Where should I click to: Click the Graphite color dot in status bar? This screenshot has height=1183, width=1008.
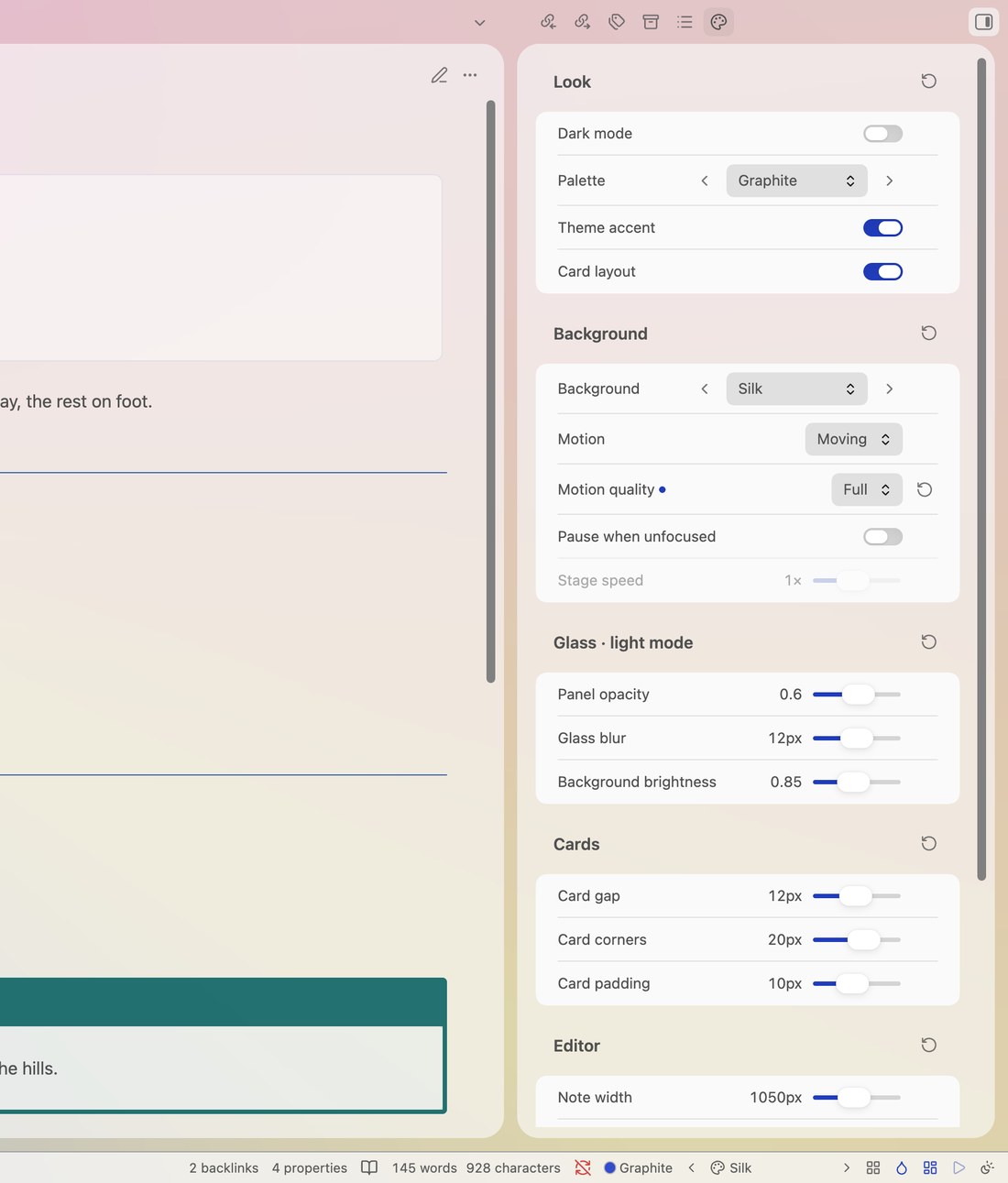(x=609, y=1167)
